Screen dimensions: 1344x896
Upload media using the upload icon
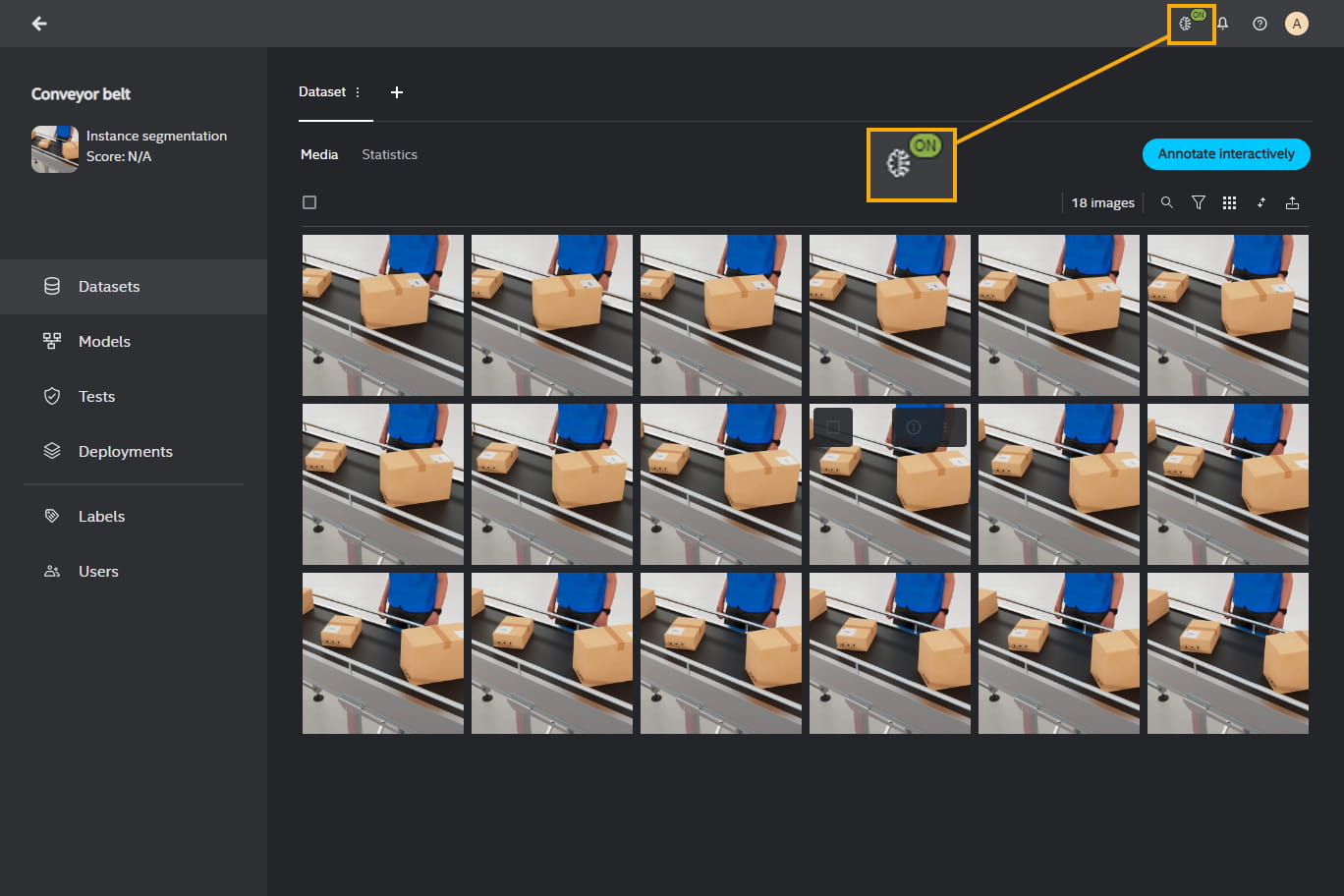[1292, 202]
